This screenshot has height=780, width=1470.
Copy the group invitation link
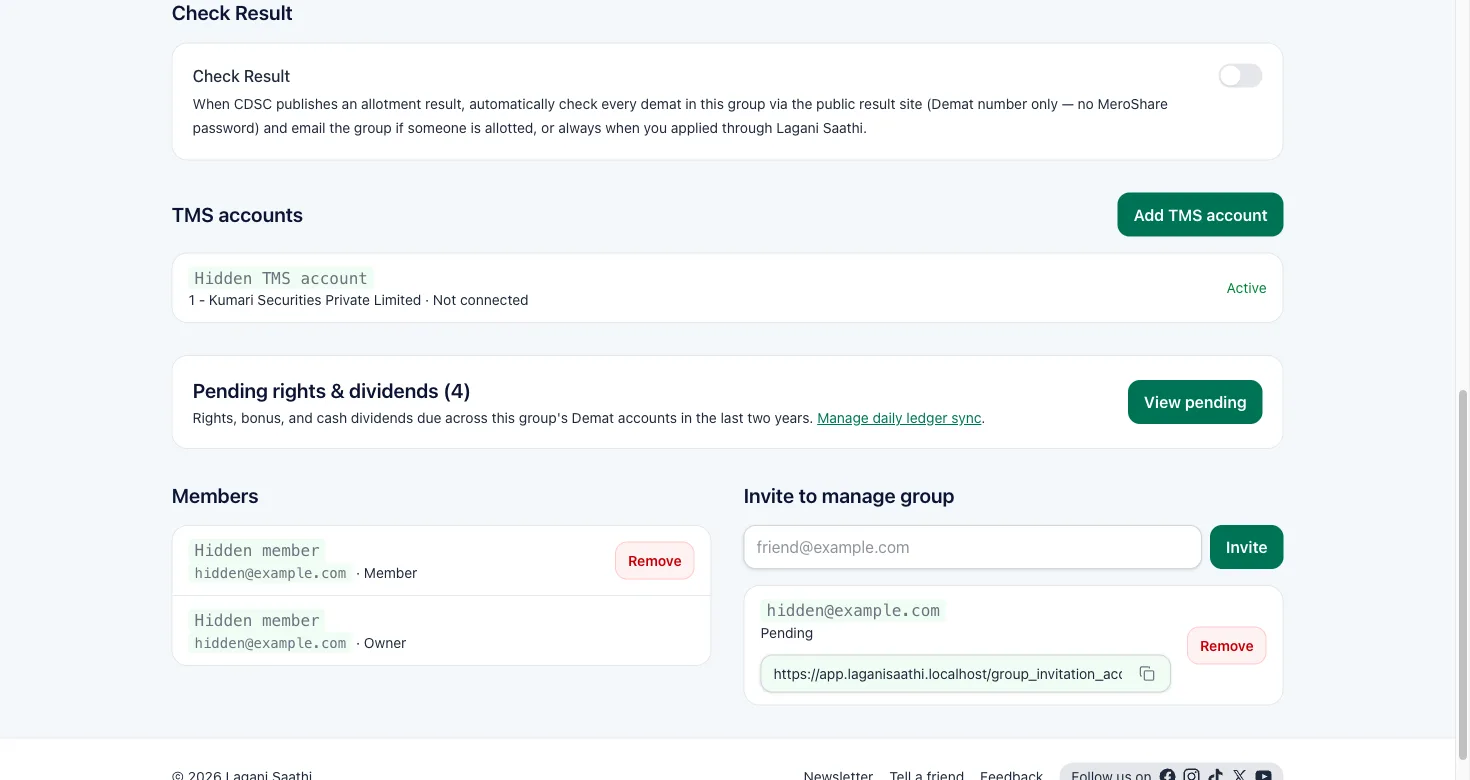click(1147, 674)
